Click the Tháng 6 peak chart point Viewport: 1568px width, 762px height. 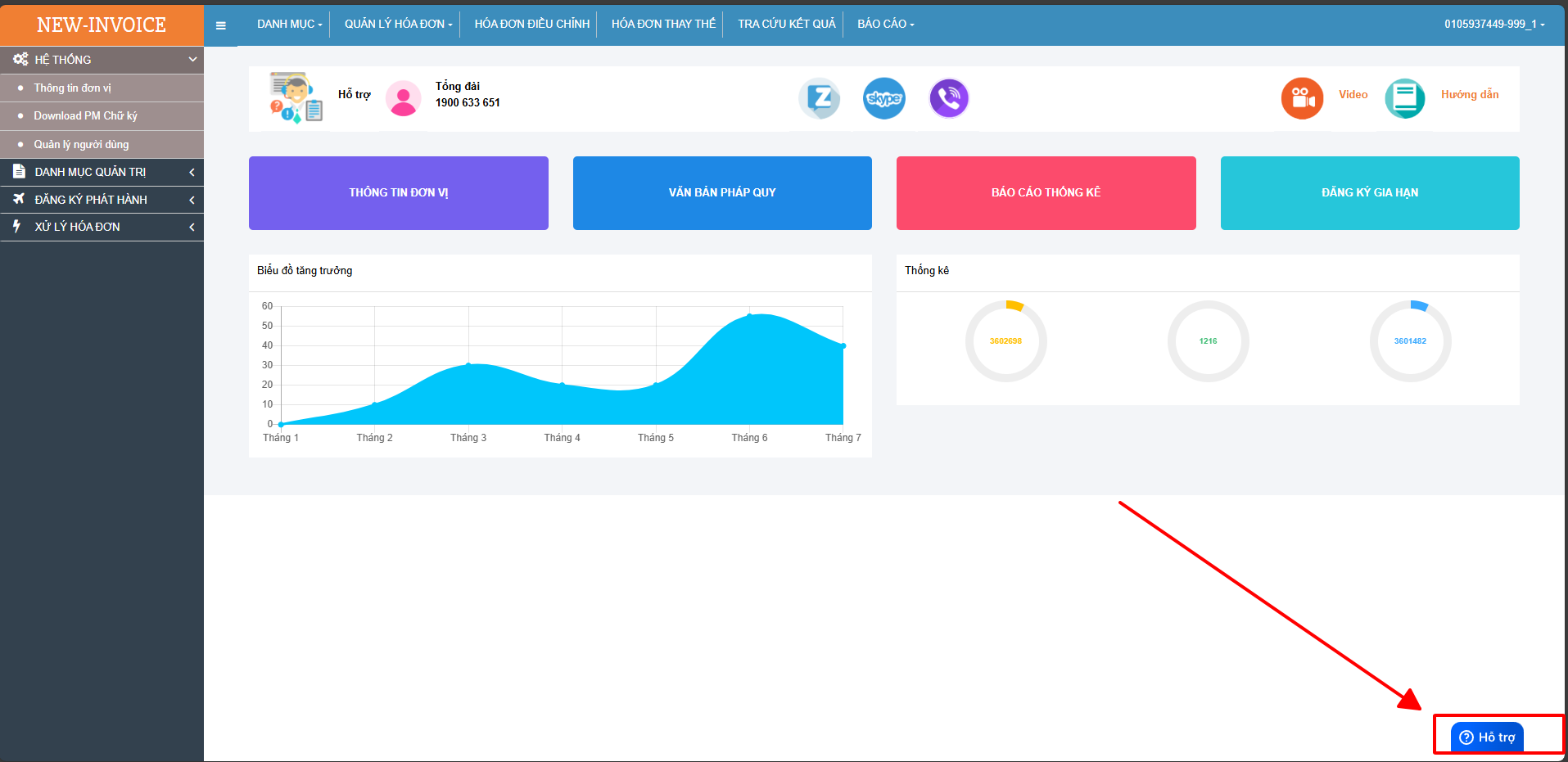[749, 315]
